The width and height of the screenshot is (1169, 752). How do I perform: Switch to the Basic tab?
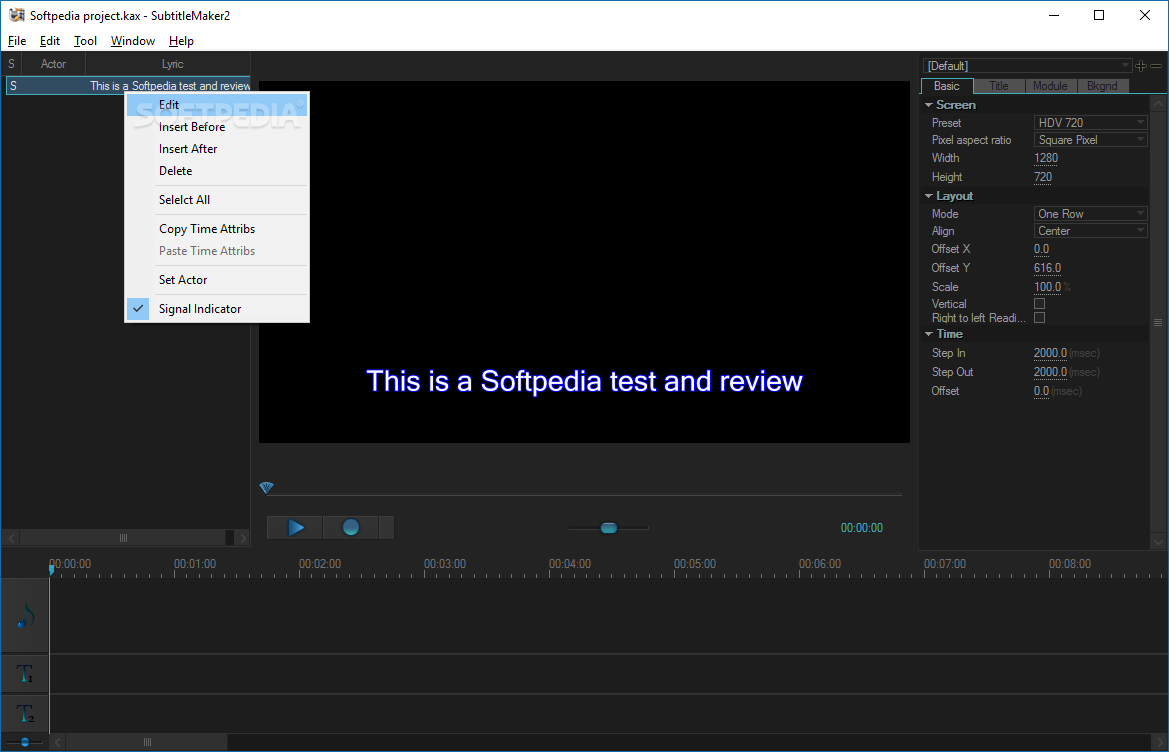coord(947,86)
